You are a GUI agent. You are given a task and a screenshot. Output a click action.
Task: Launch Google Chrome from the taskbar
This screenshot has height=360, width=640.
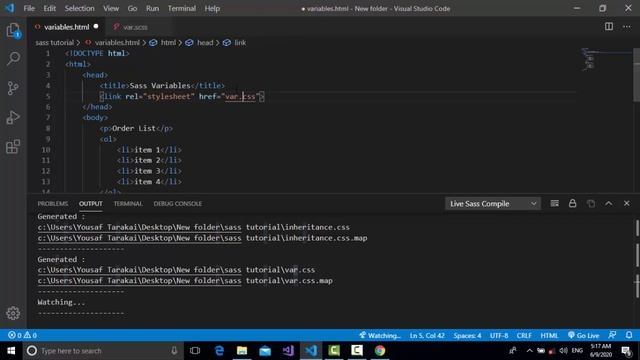click(x=380, y=351)
